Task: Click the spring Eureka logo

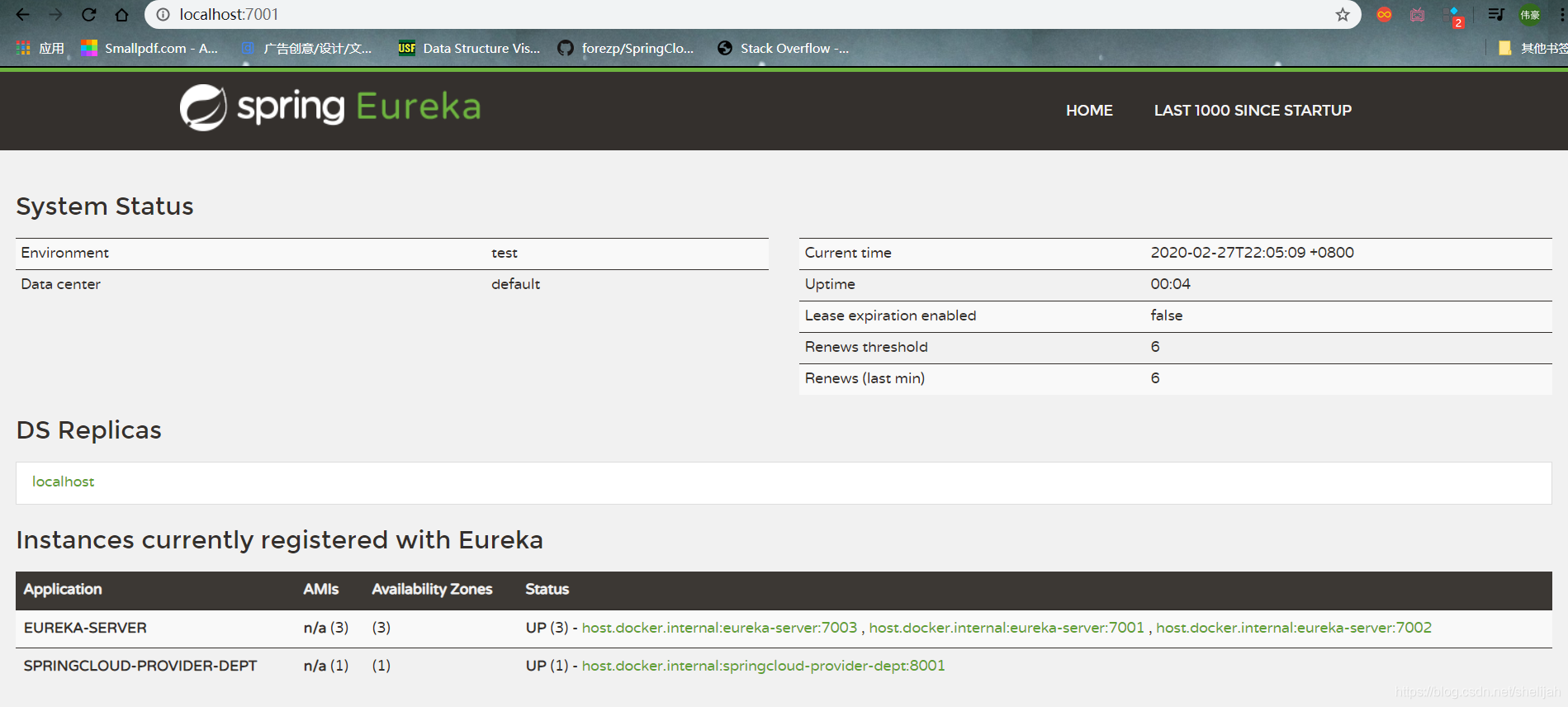Action: click(330, 107)
